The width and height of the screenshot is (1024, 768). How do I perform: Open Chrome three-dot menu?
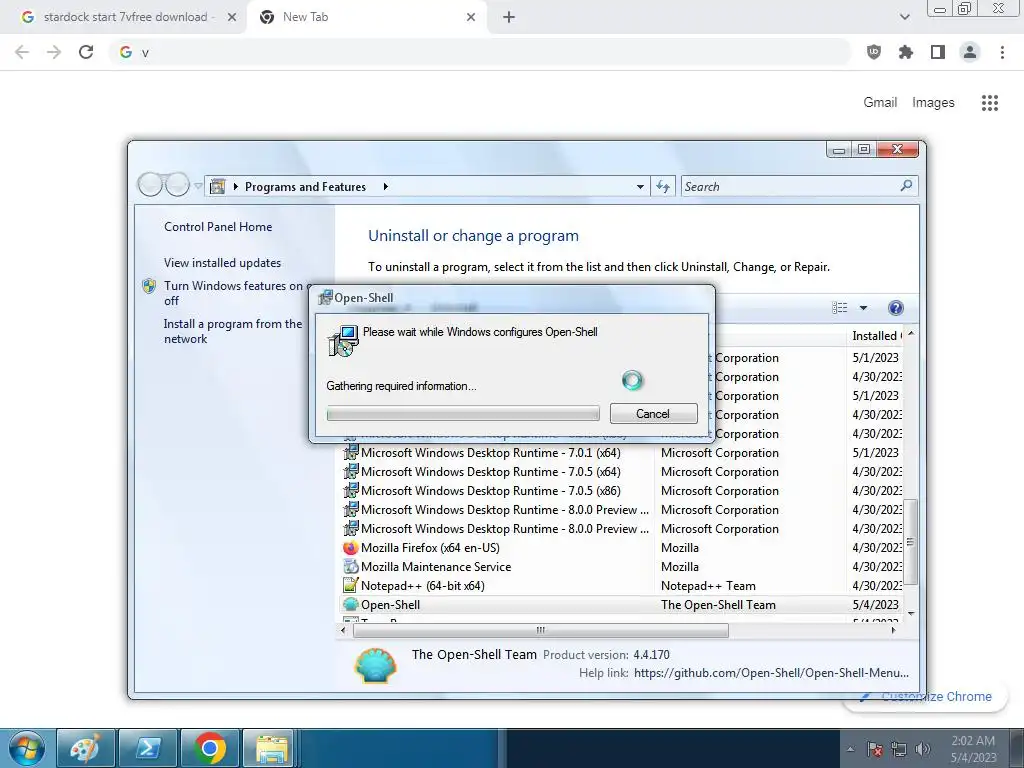pos(1002,52)
